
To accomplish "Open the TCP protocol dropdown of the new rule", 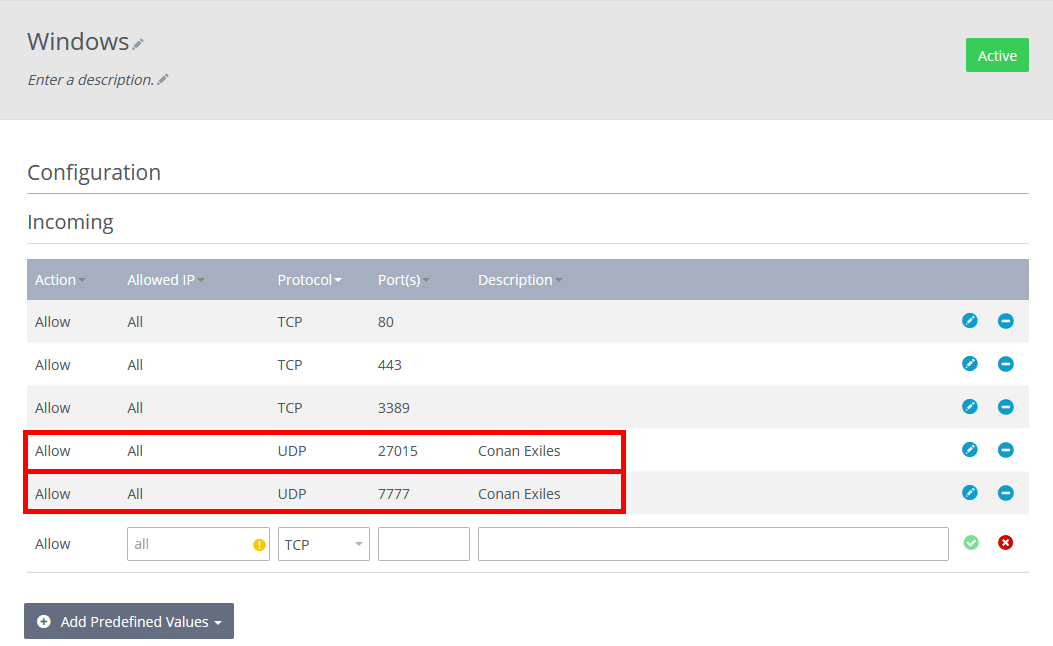I will (324, 544).
